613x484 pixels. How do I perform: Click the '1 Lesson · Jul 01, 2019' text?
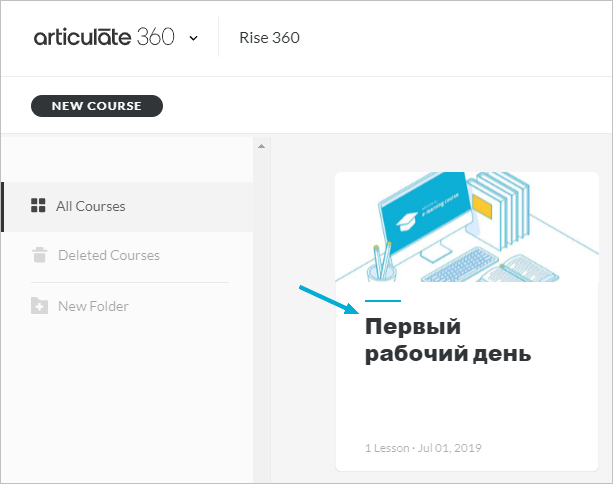coord(423,448)
